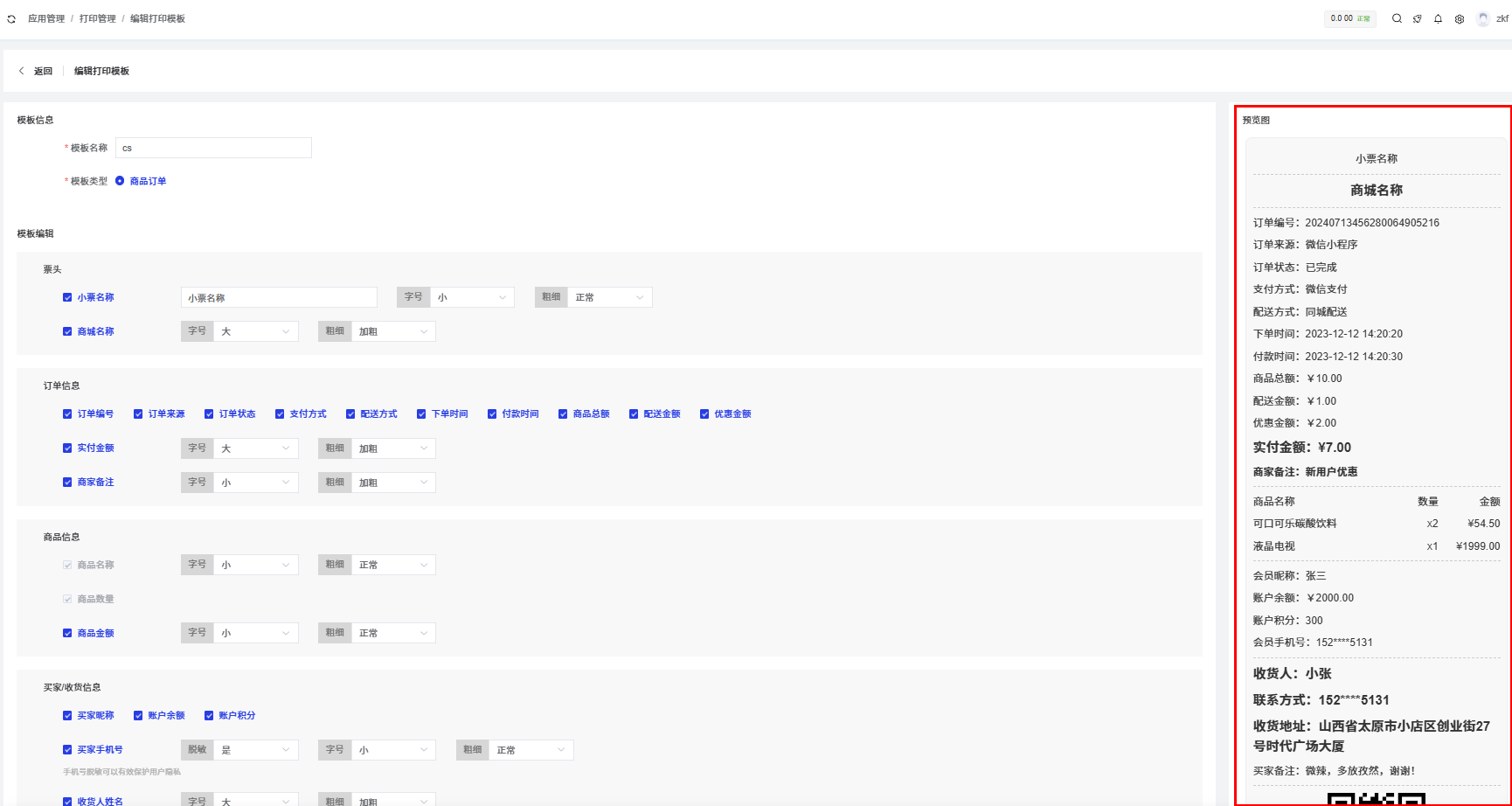Open the 小票名称 font size dropdown

click(472, 298)
